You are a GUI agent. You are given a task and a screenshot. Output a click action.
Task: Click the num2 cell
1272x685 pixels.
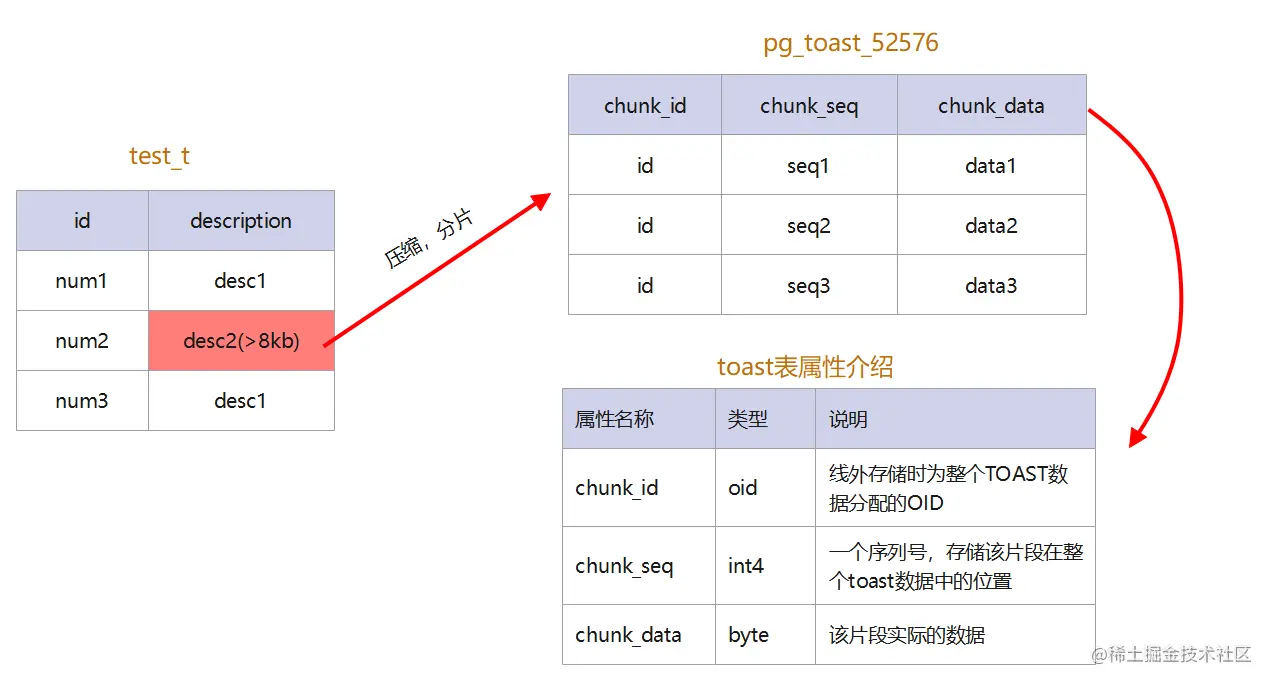[x=82, y=340]
